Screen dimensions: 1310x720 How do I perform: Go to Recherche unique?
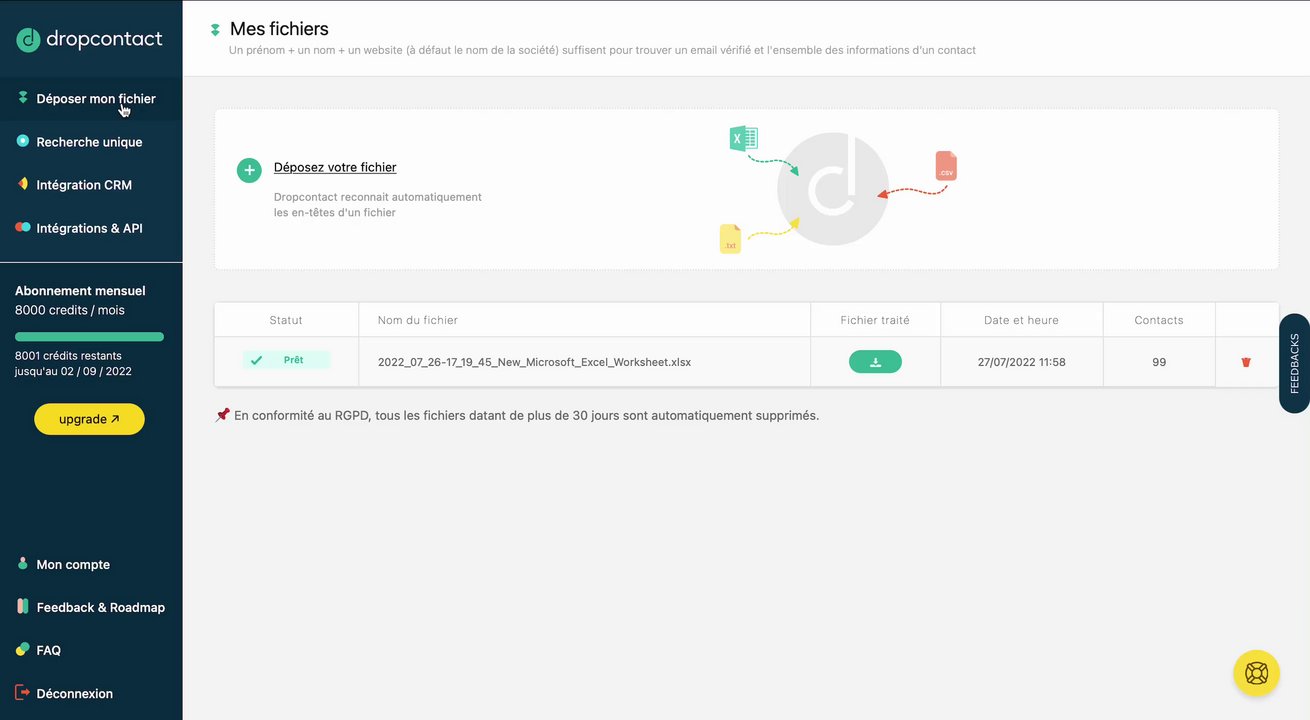[x=89, y=142]
